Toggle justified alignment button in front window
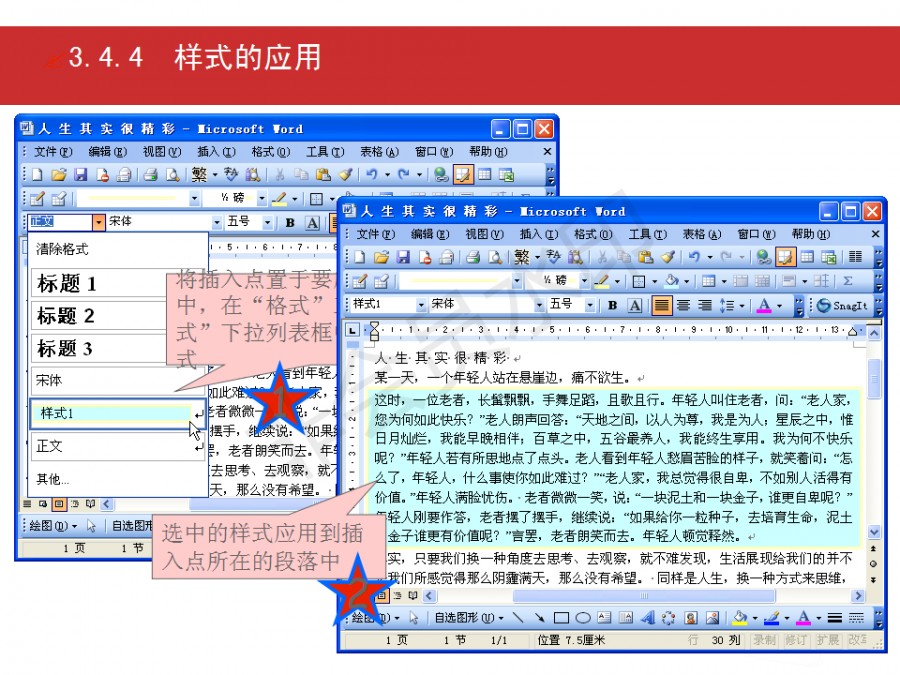 click(661, 305)
